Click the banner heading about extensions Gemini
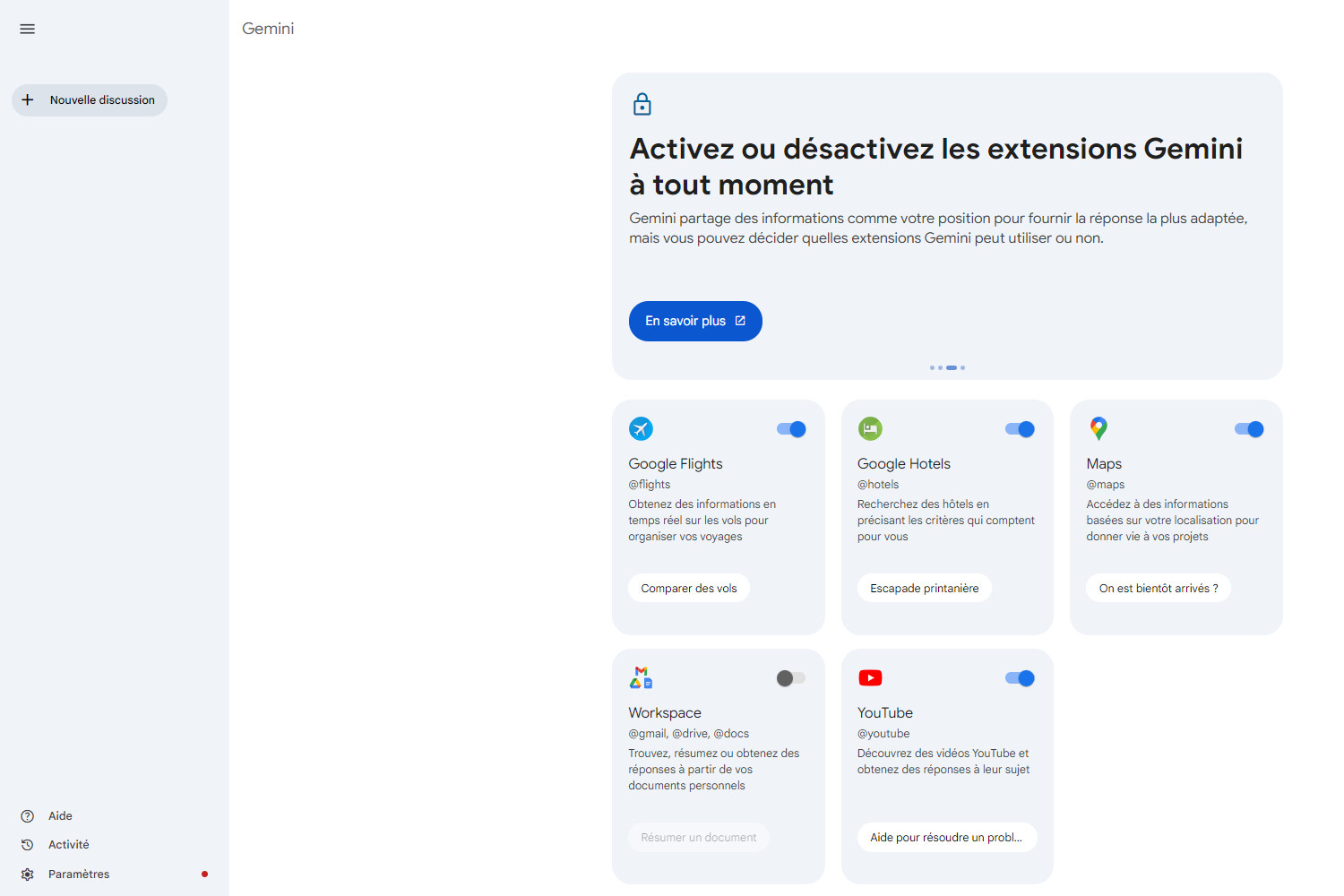 tap(935, 167)
